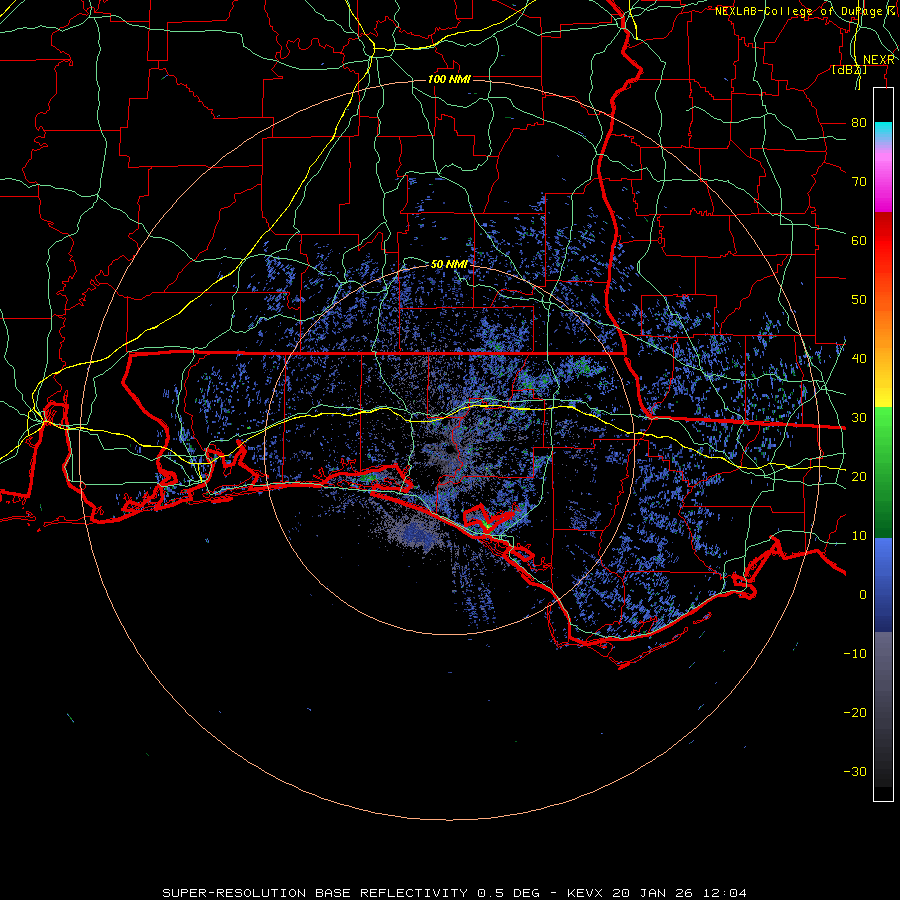Click the 10 value on the dBZ scale
Viewport: 900px width, 900px height.
859,536
